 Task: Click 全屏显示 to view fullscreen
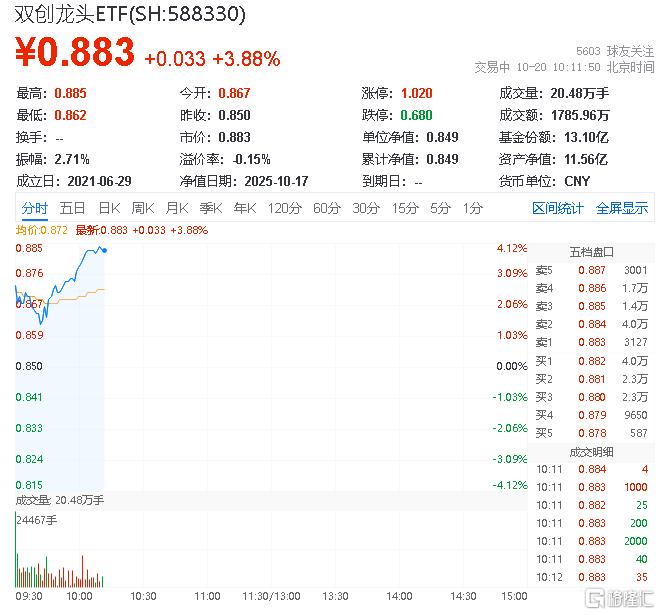coord(622,208)
